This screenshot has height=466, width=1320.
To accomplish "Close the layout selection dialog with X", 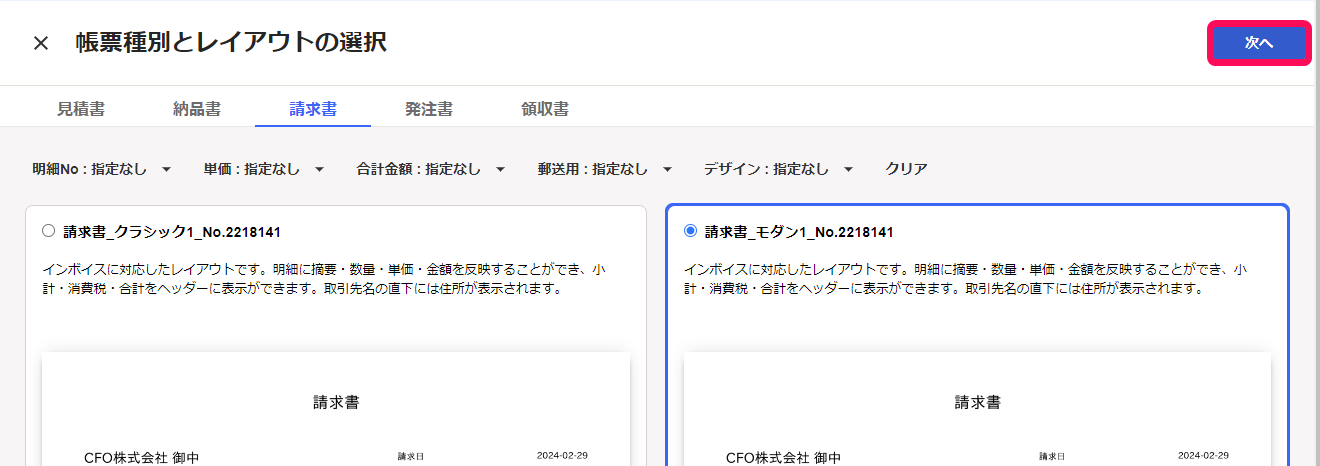I will click(x=41, y=43).
